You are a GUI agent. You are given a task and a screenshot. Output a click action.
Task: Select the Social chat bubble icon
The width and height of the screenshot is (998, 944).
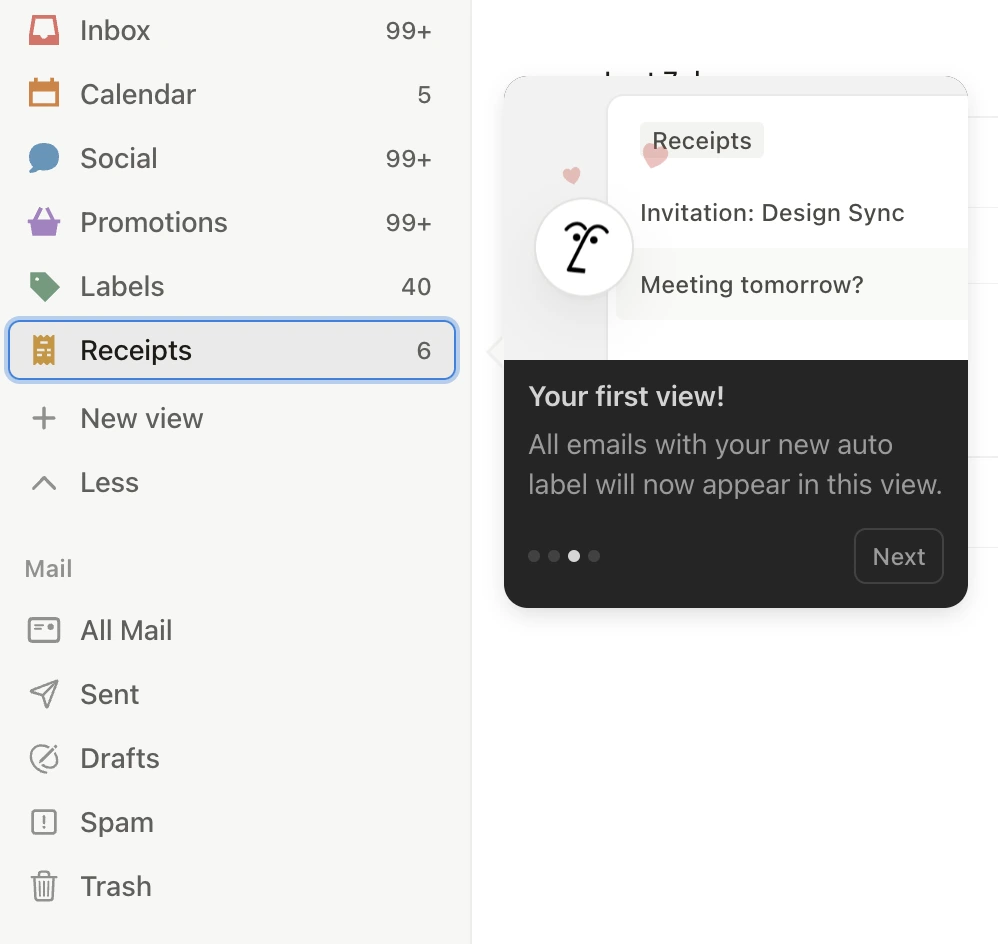point(44,158)
